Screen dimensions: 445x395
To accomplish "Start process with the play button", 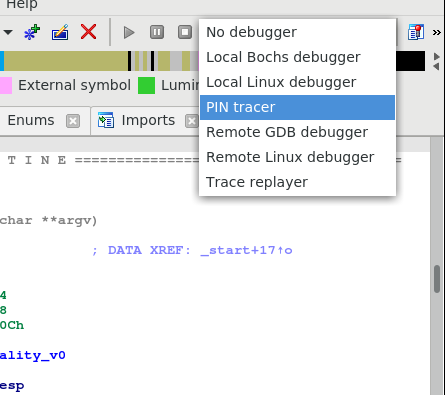I will click(129, 33).
